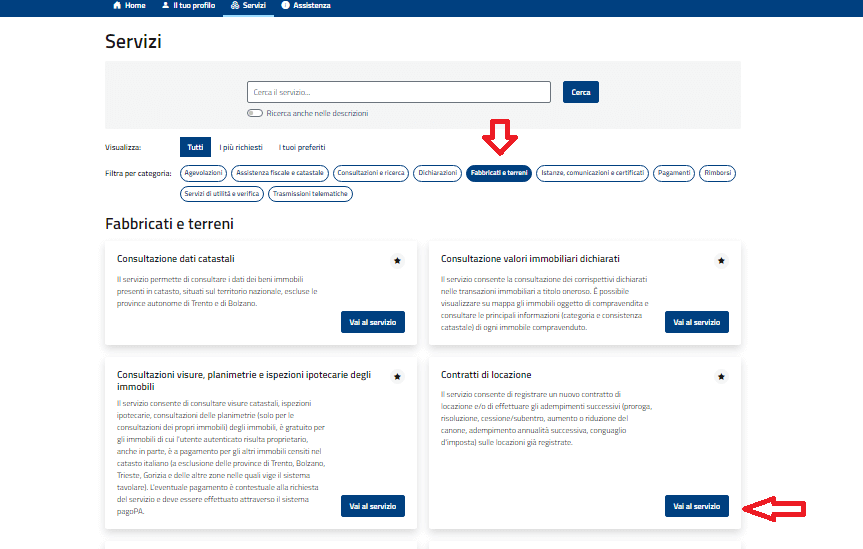Star the Contratti di locazione card

click(721, 377)
